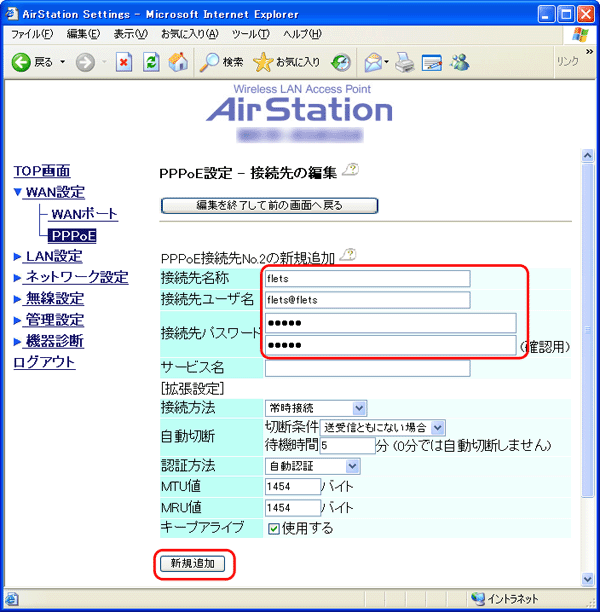Image resolution: width=600 pixels, height=612 pixels.
Task: Toggle the キープアライブ 使用する checkbox
Action: click(274, 529)
